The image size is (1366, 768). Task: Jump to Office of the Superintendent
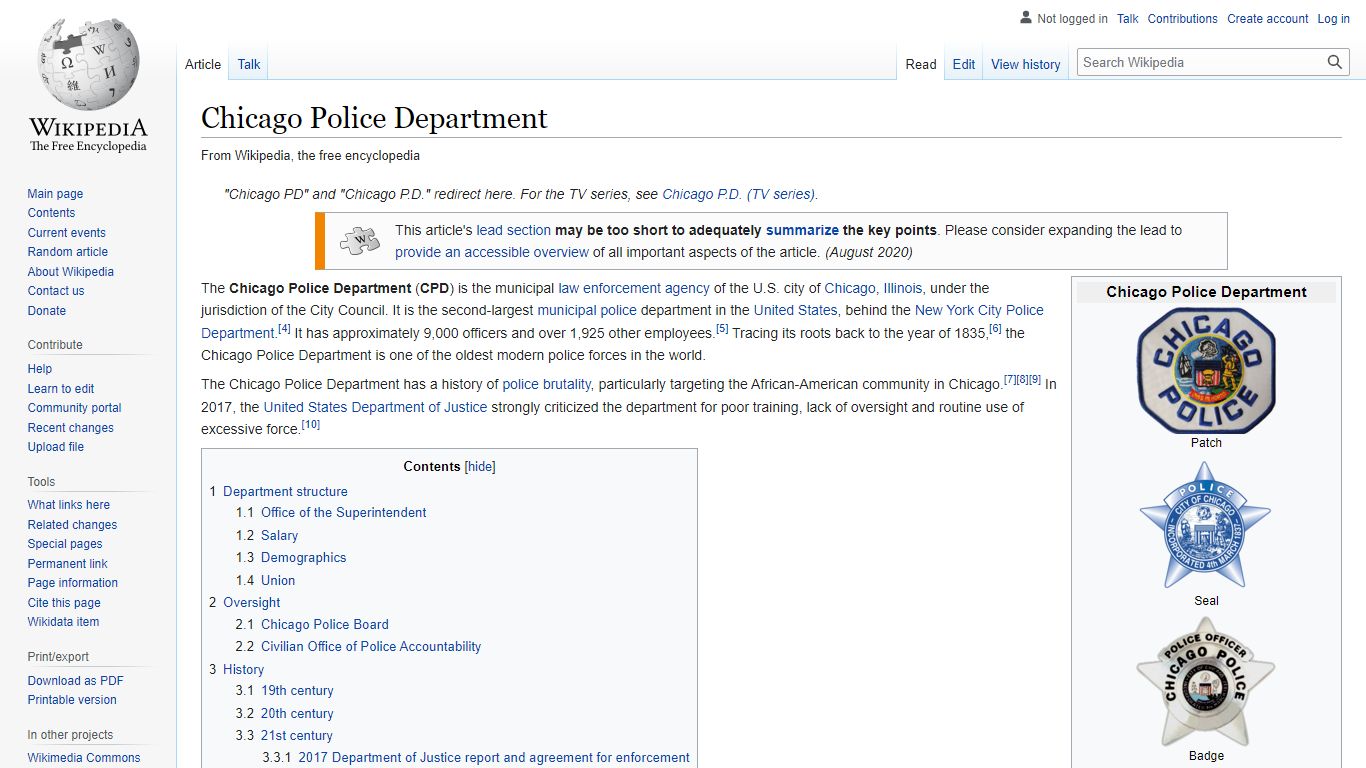pos(343,513)
